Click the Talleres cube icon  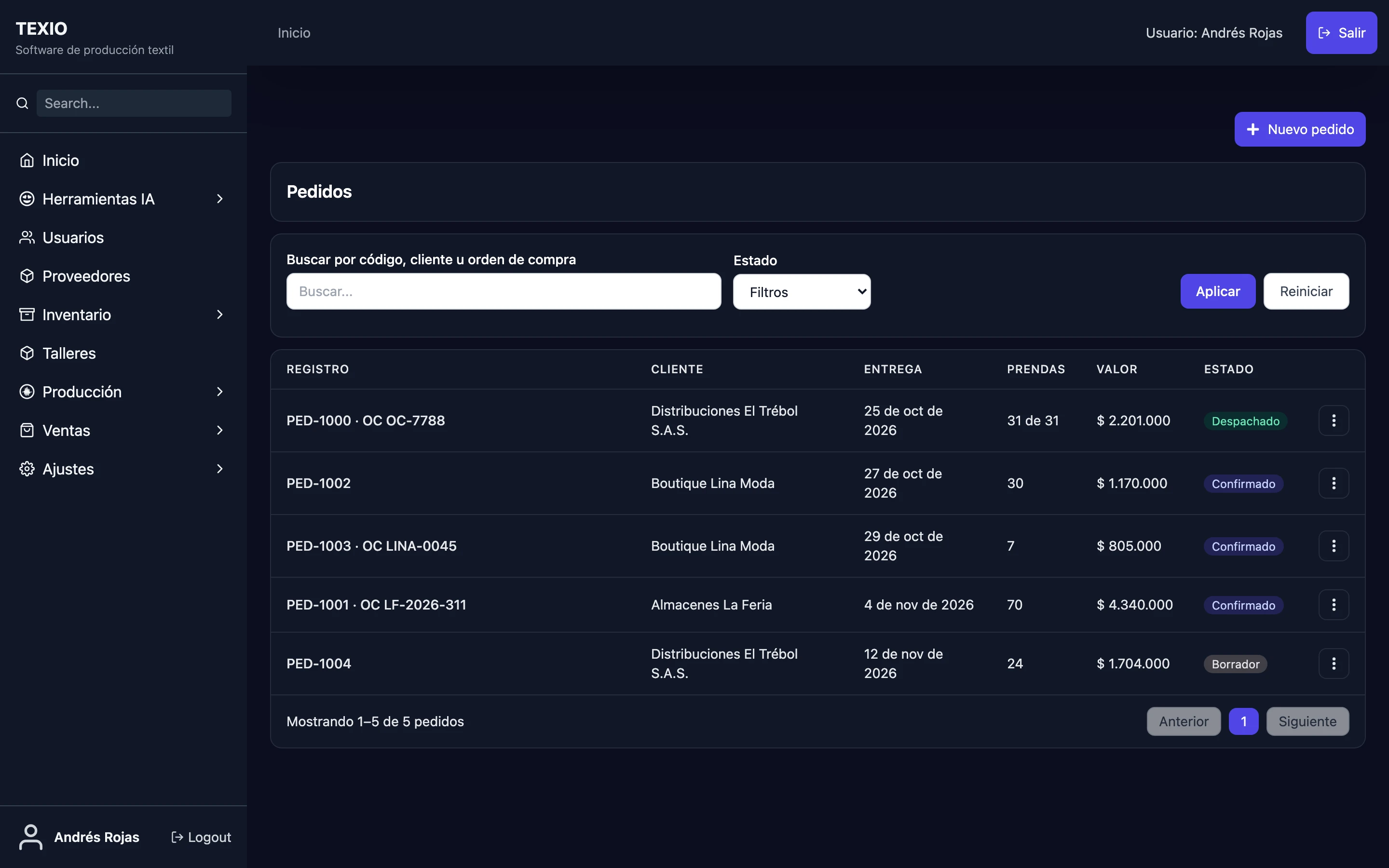[27, 353]
